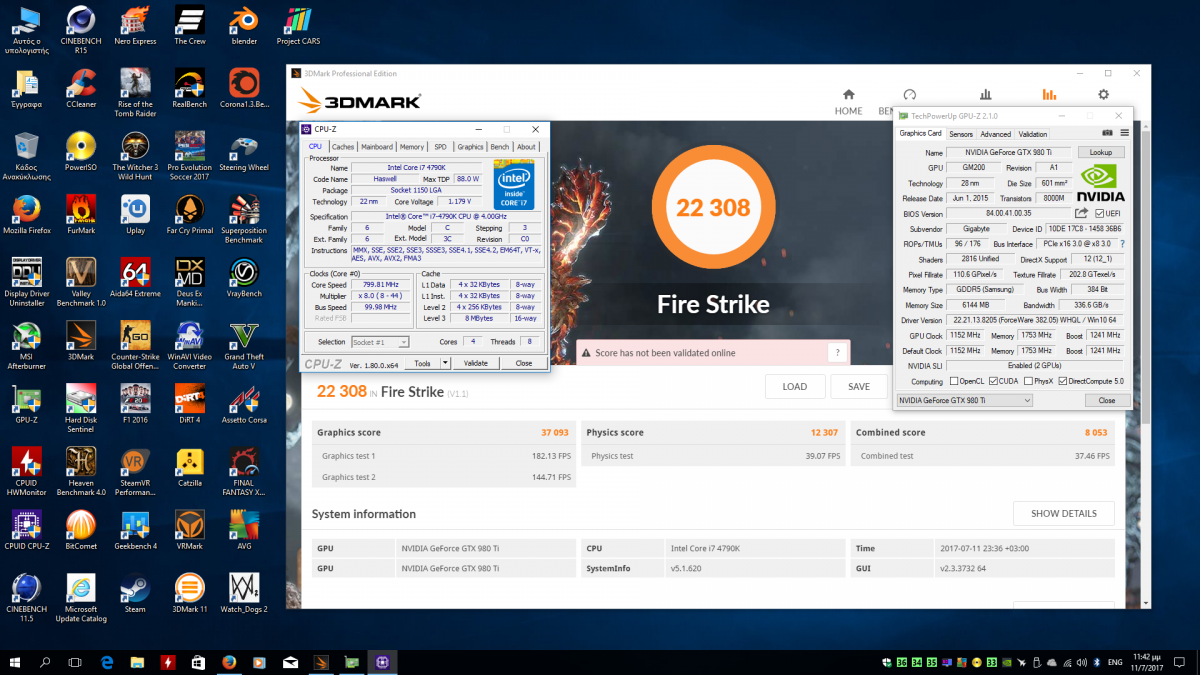Image resolution: width=1200 pixels, height=675 pixels.
Task: Open the 3DMark benchmarks gauge icon
Action: (x=909, y=94)
